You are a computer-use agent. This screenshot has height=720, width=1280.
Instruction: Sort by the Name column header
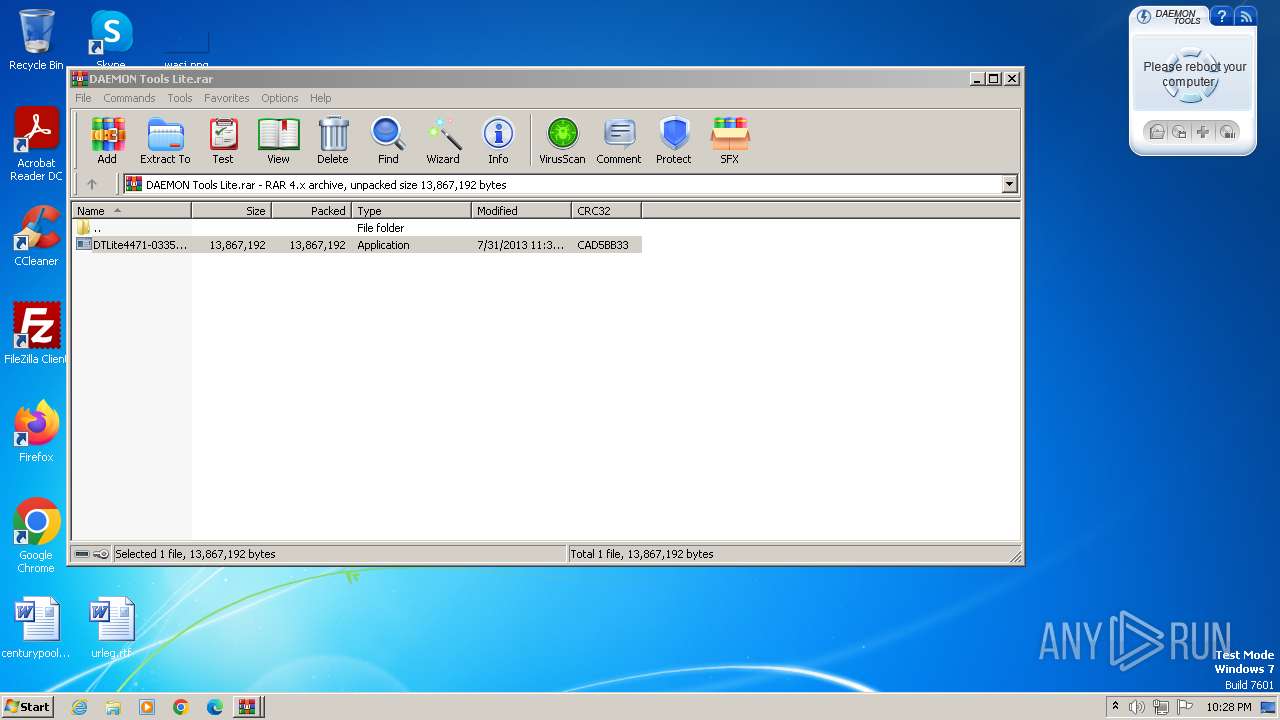coord(131,211)
